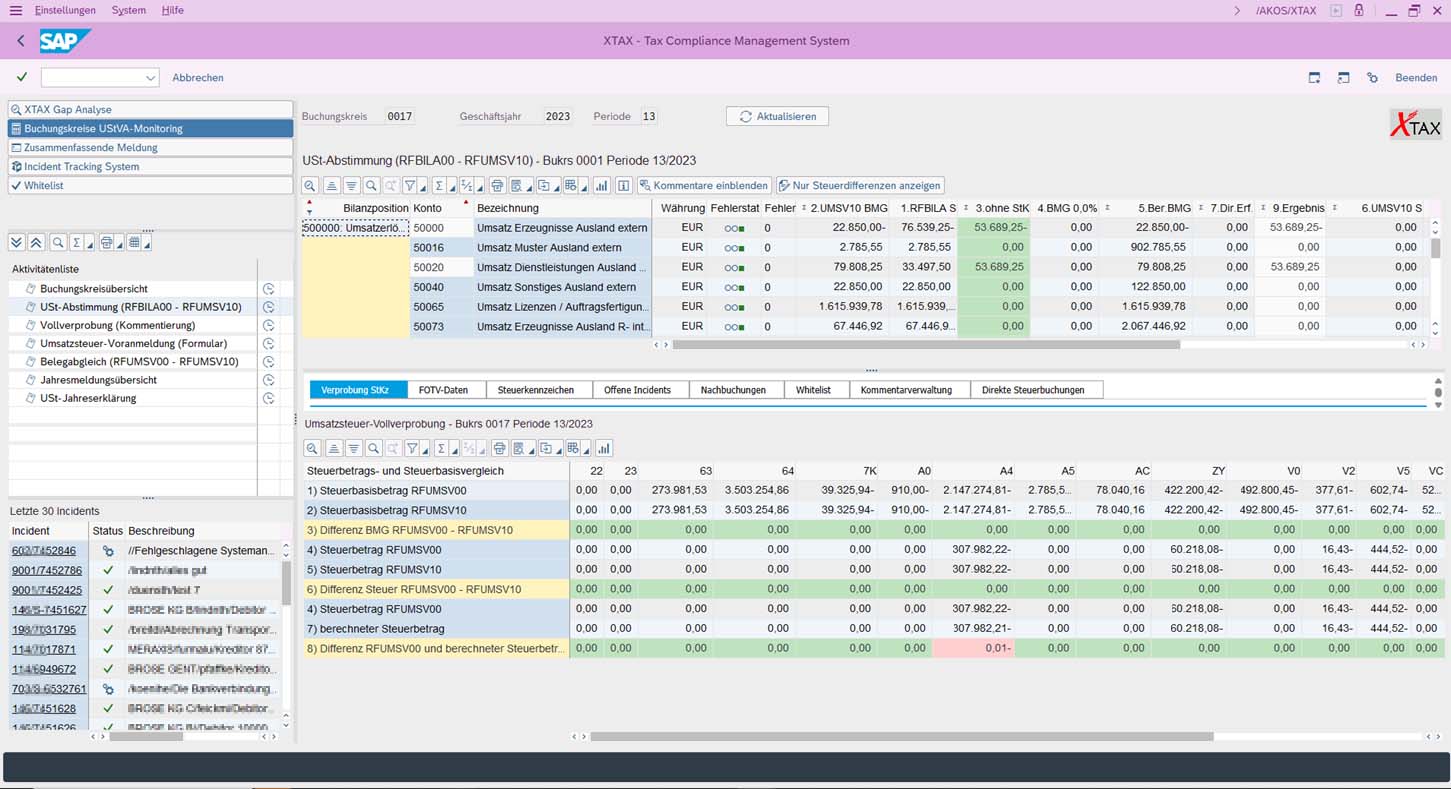Show graphic chart for Vollverprobung table
The width and height of the screenshot is (1451, 789).
603,449
